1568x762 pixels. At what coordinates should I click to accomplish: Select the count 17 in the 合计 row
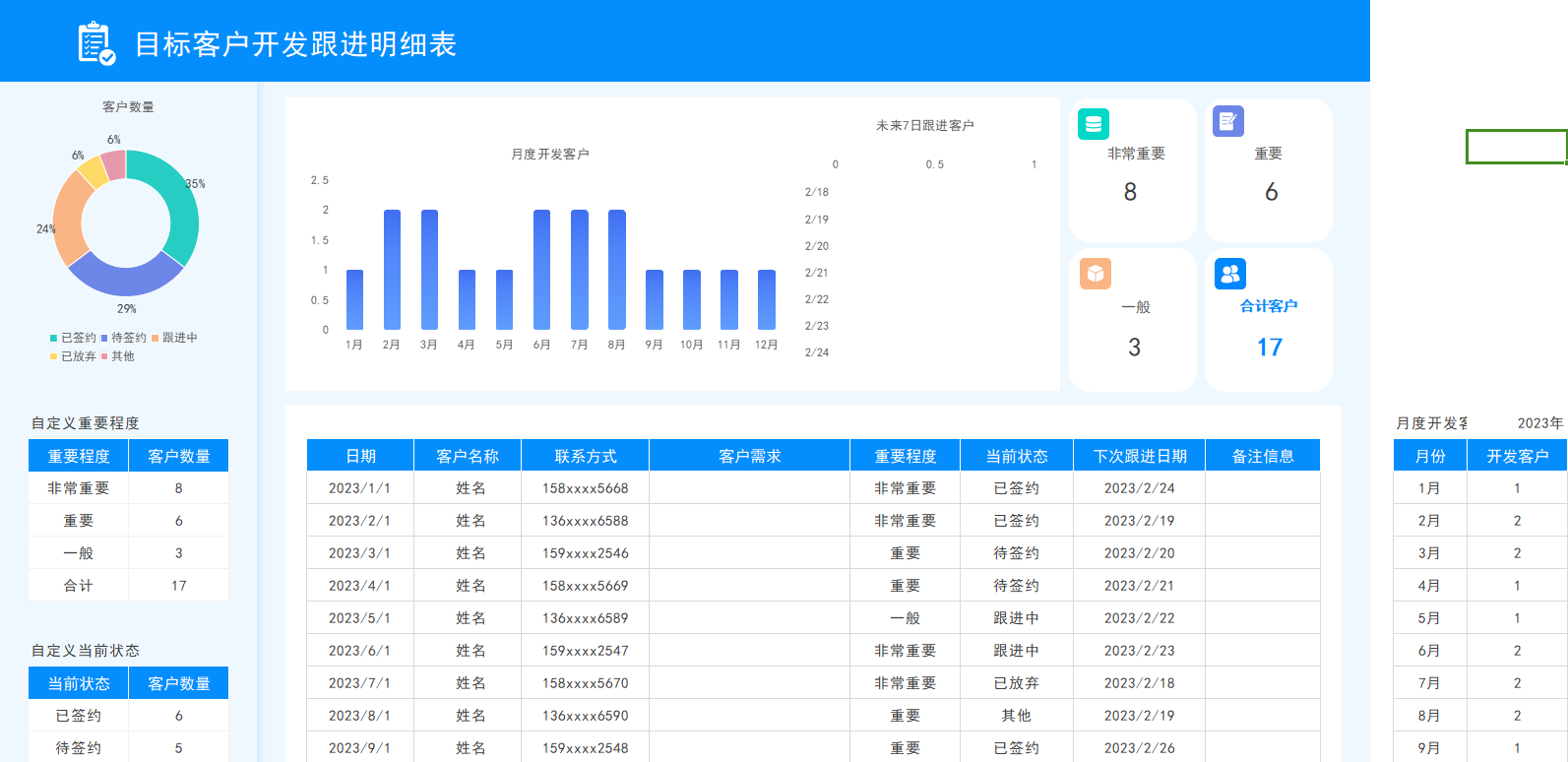179,586
